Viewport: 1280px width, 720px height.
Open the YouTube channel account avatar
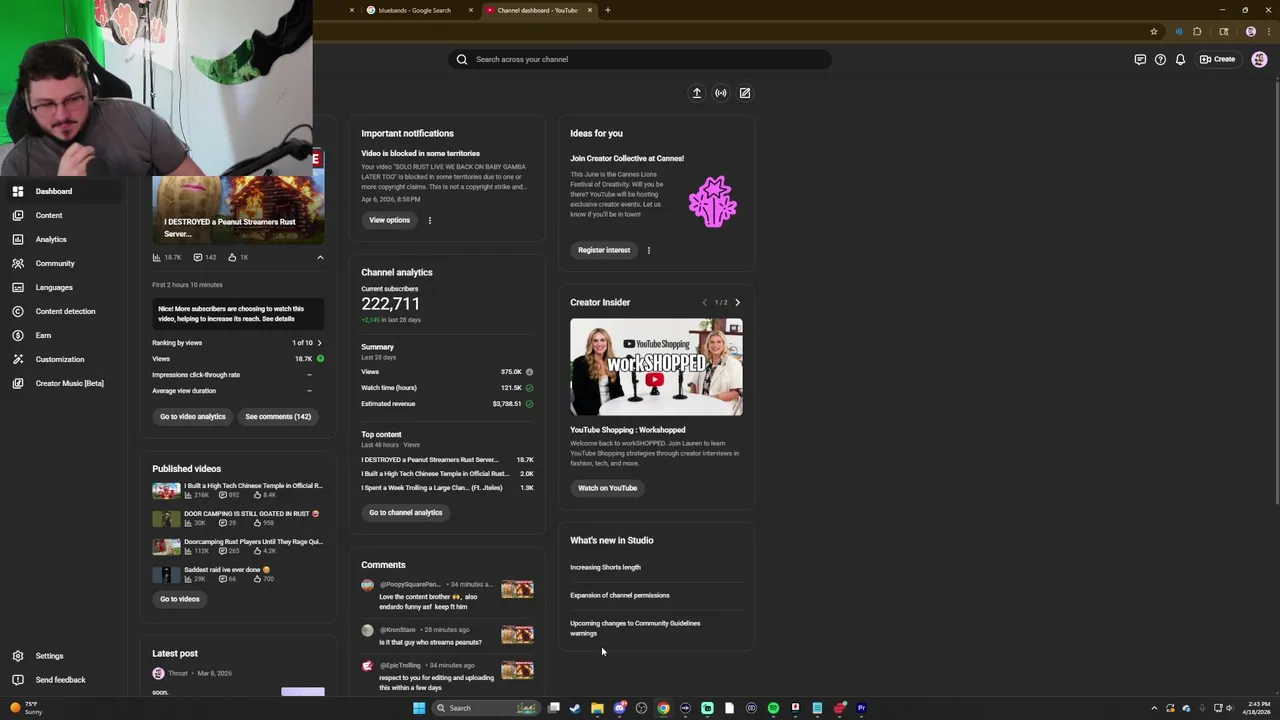click(1259, 59)
